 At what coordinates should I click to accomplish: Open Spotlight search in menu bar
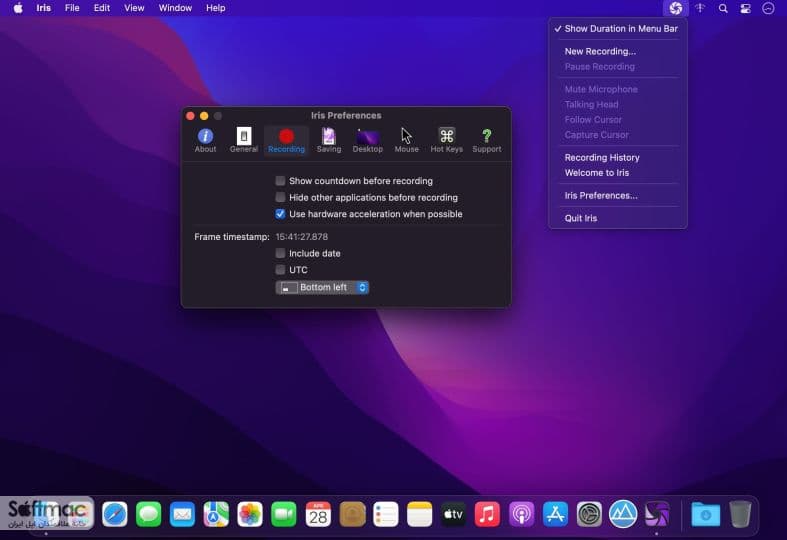pos(723,8)
